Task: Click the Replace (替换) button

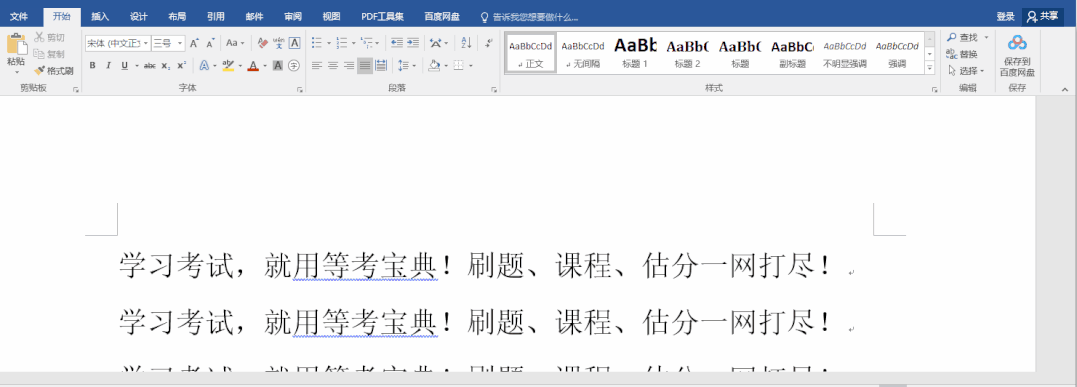Action: pyautogui.click(x=962, y=54)
